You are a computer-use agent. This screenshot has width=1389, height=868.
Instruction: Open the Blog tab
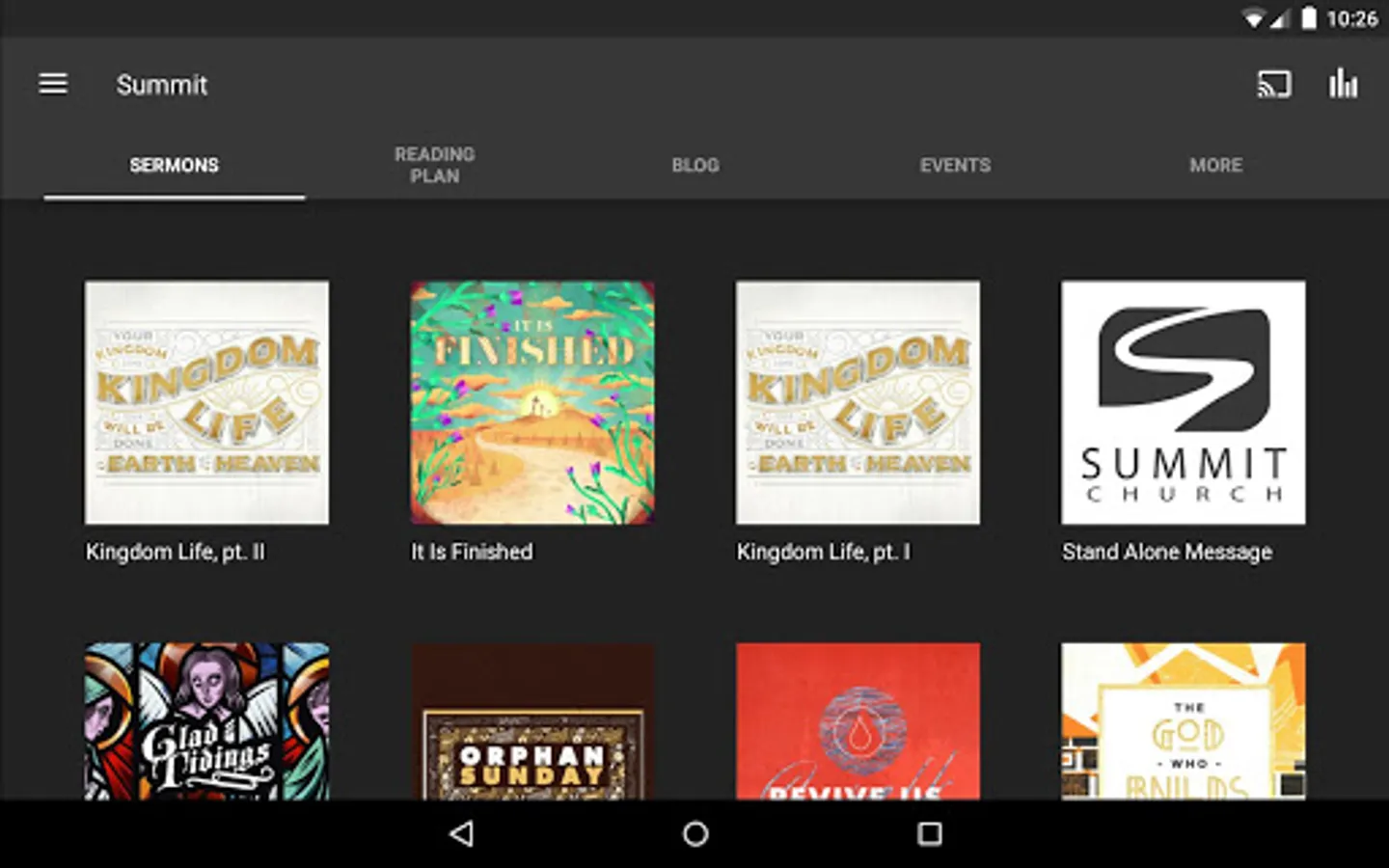tap(695, 165)
